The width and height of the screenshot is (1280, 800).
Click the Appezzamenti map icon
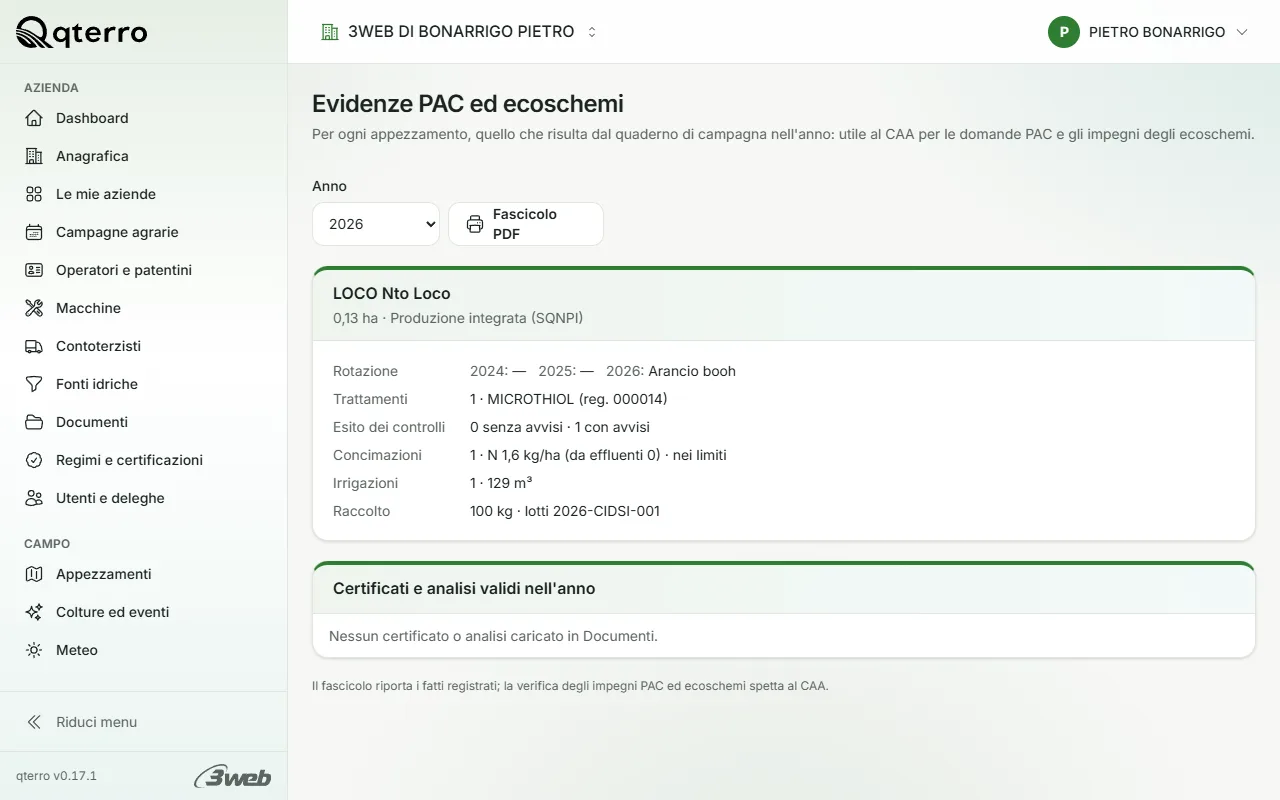[x=34, y=574]
